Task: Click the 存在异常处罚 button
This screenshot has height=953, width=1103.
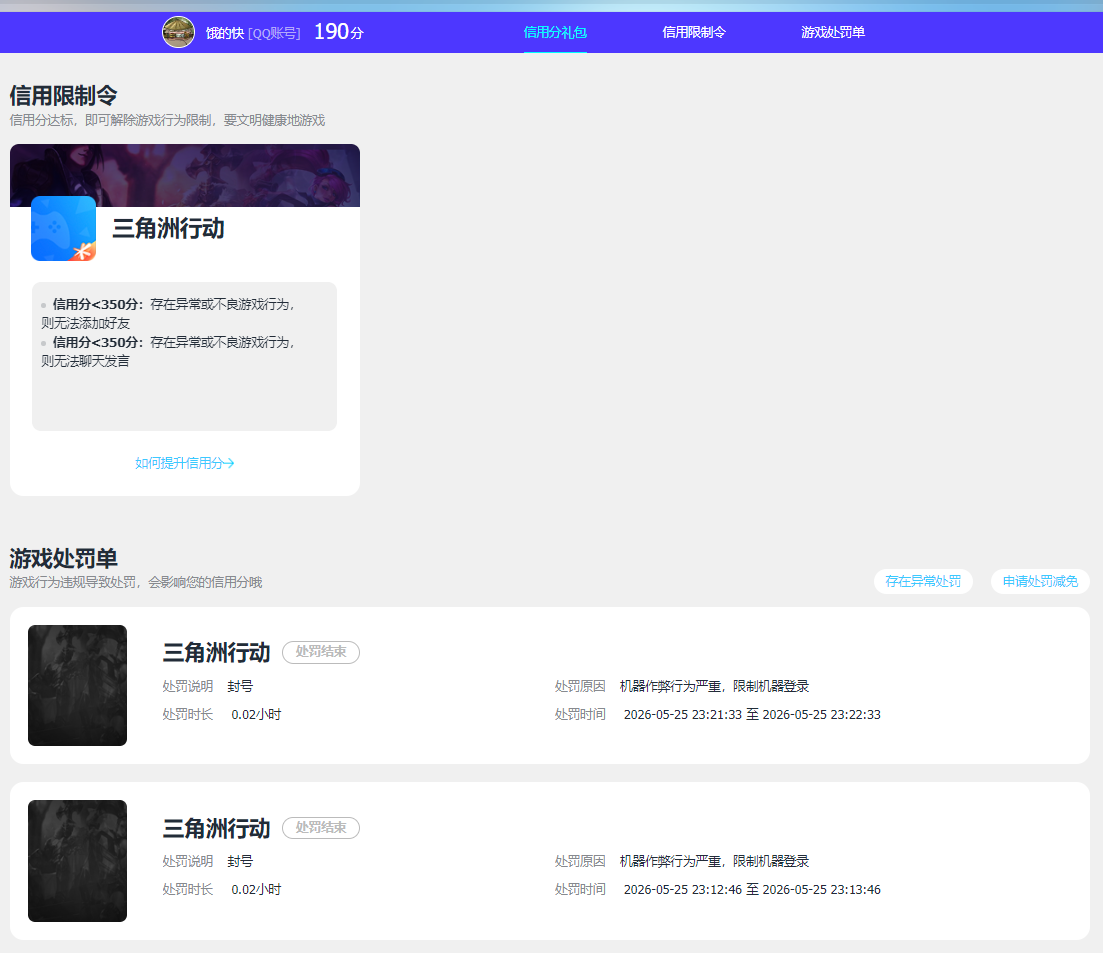Action: [x=923, y=582]
